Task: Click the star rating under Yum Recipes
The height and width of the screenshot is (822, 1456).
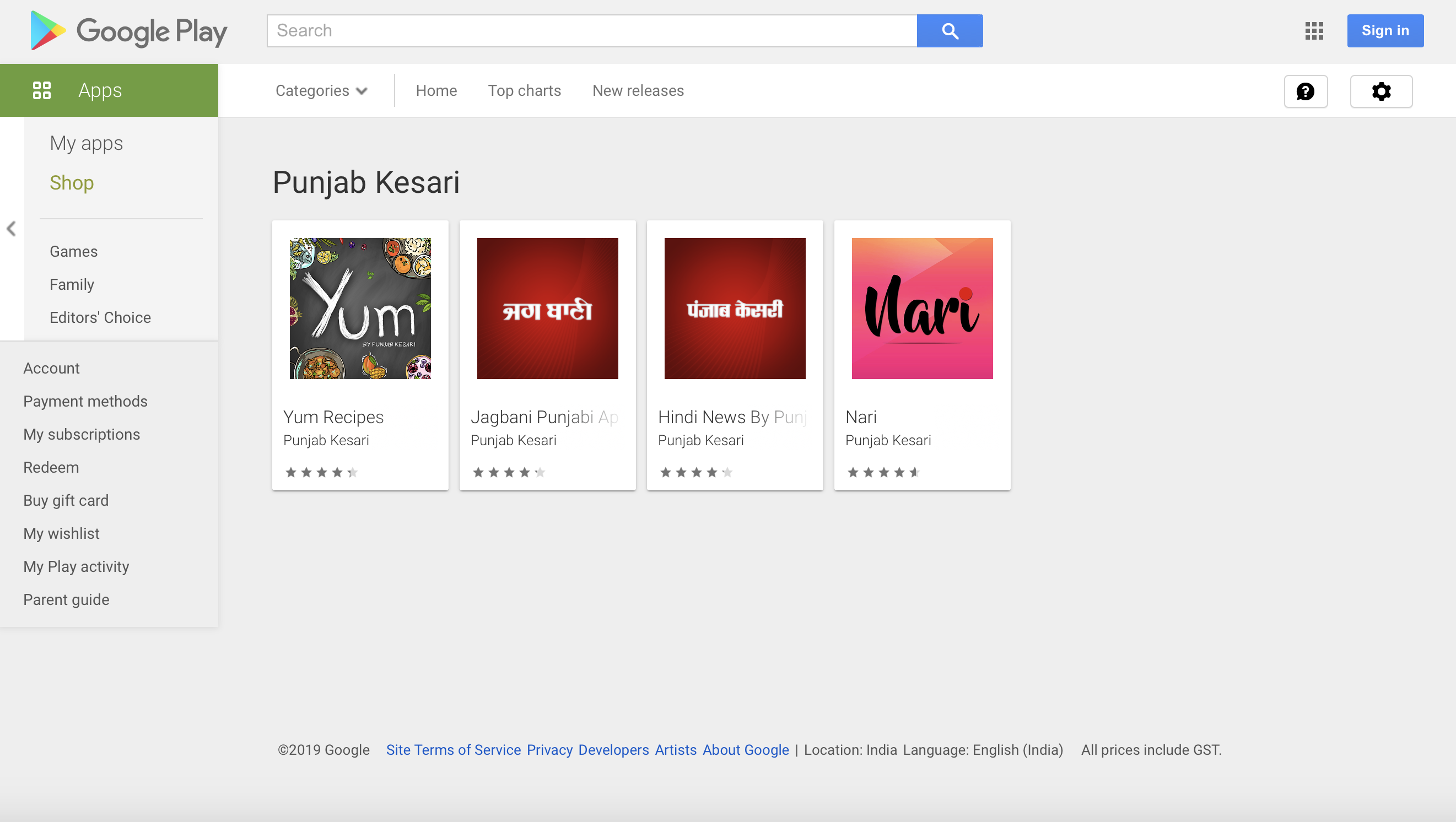Action: pos(322,472)
